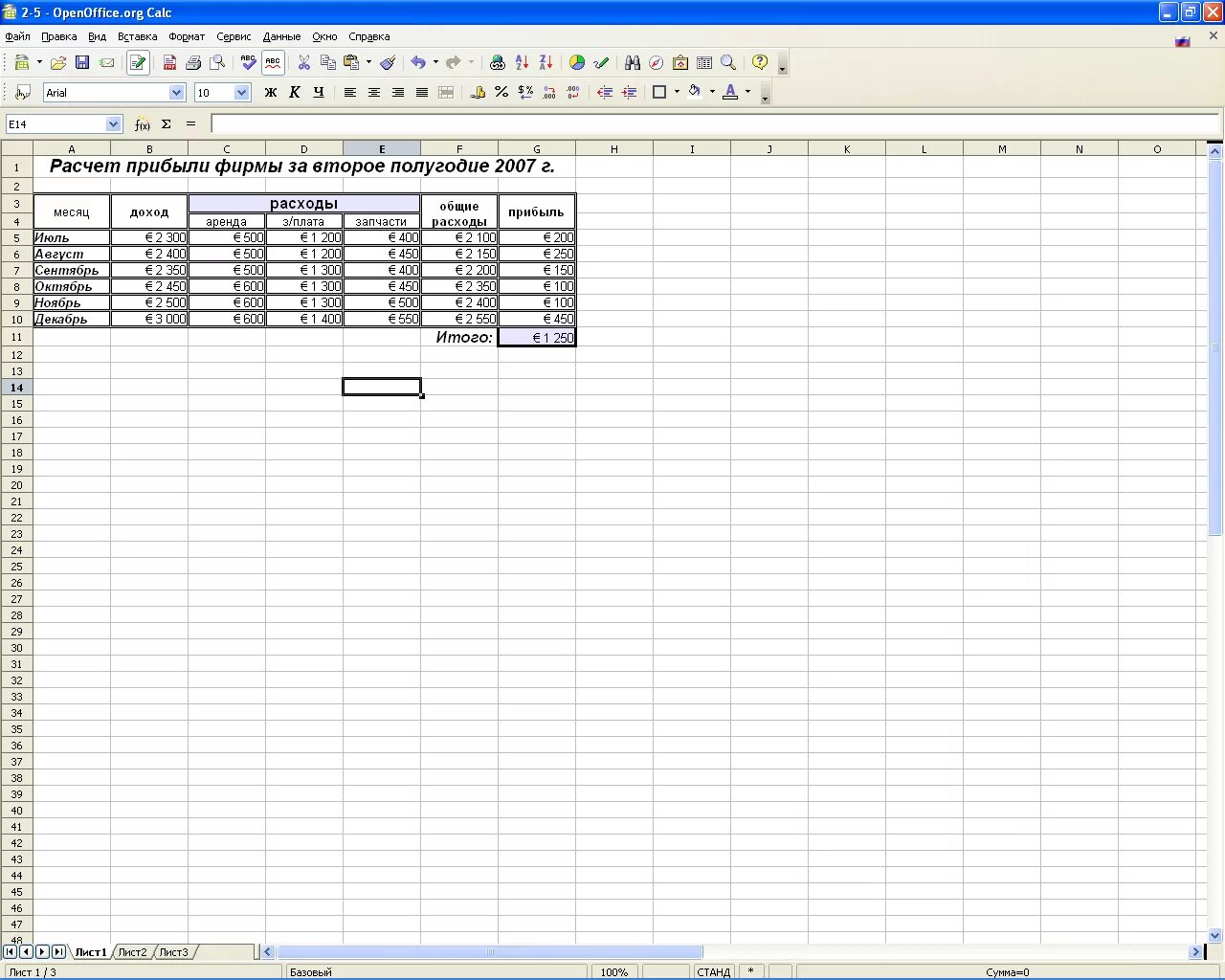
Task: Apply the Font Color swatch
Action: (730, 92)
